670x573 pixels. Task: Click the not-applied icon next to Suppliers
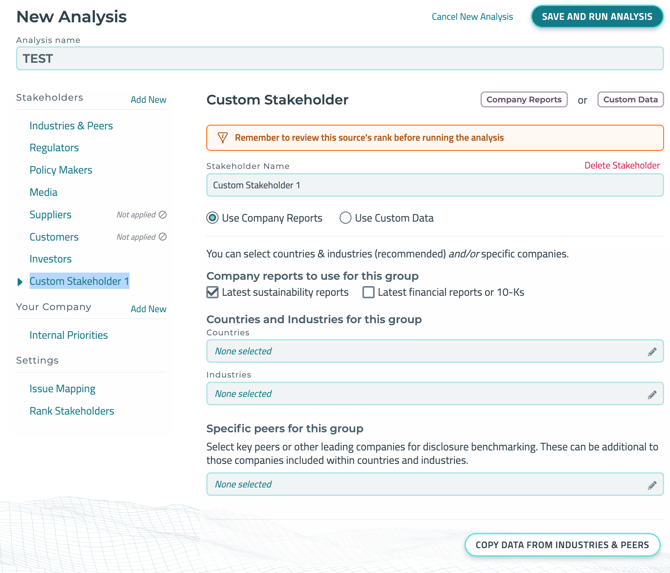click(163, 215)
